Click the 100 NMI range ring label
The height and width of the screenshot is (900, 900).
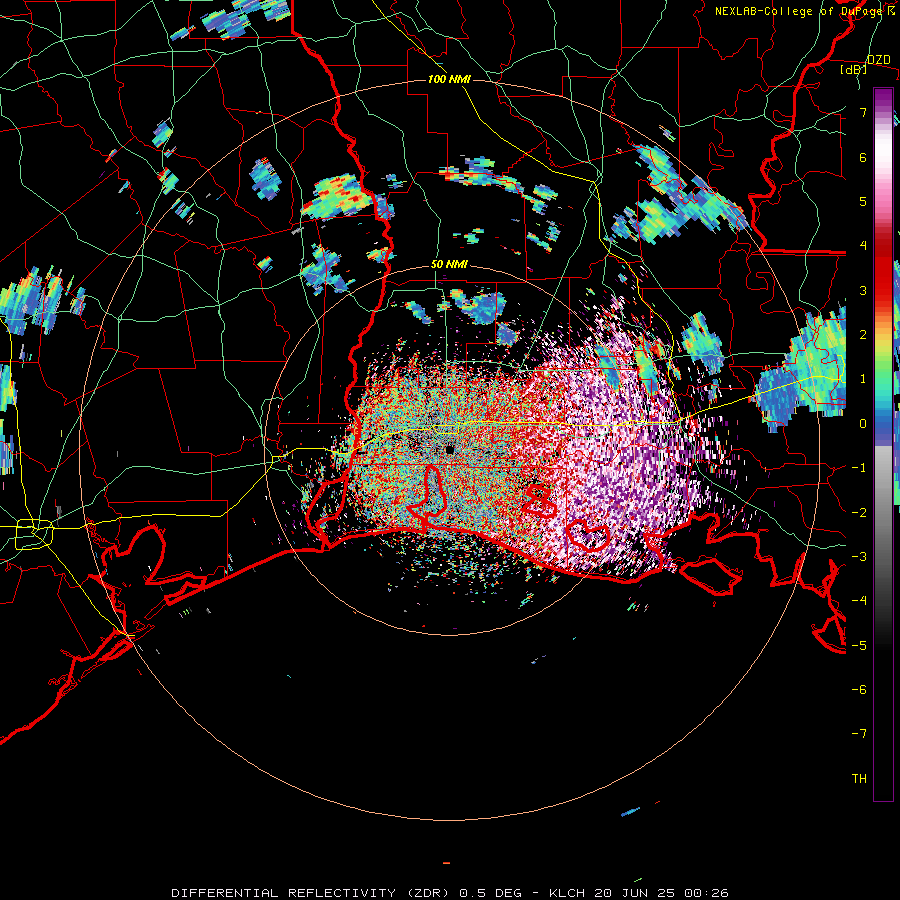(448, 79)
